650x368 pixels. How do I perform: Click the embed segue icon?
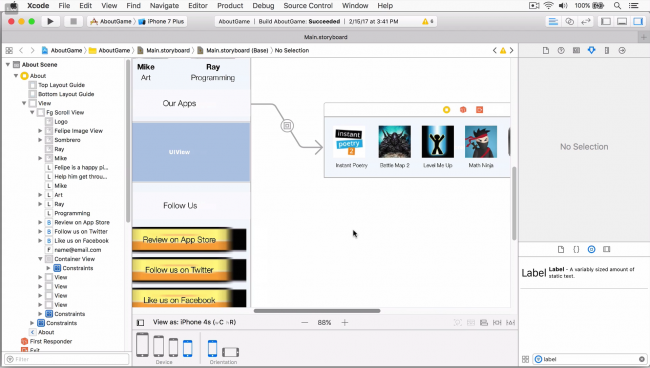(287, 126)
